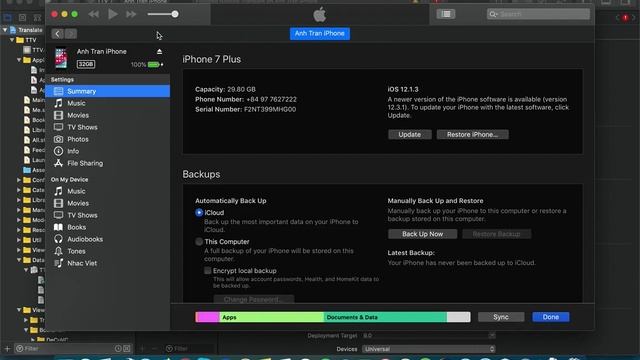The height and width of the screenshot is (360, 640).
Task: Click the pink storage segment
Action: [x=208, y=317]
